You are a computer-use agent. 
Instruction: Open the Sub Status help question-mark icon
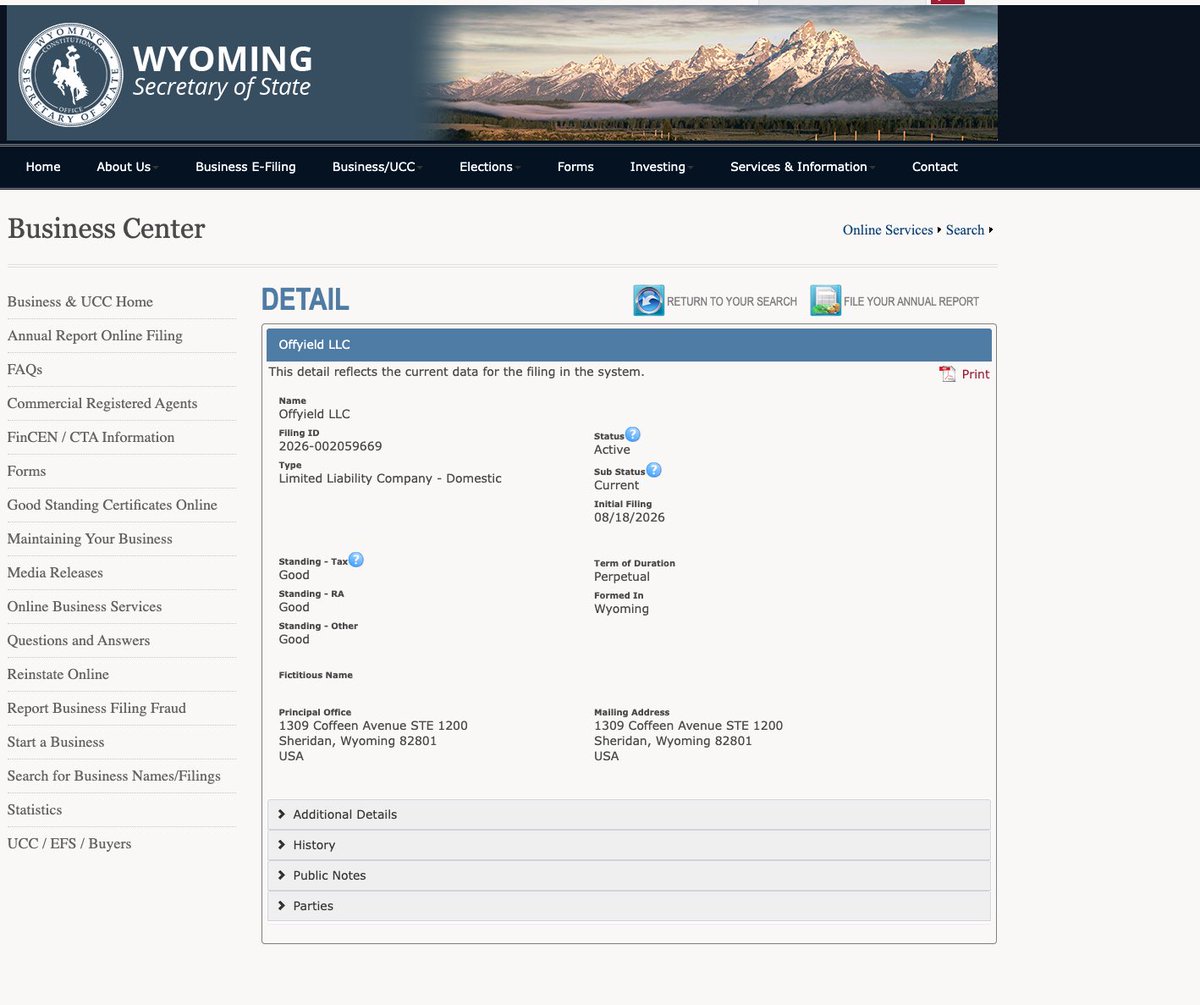(x=653, y=470)
